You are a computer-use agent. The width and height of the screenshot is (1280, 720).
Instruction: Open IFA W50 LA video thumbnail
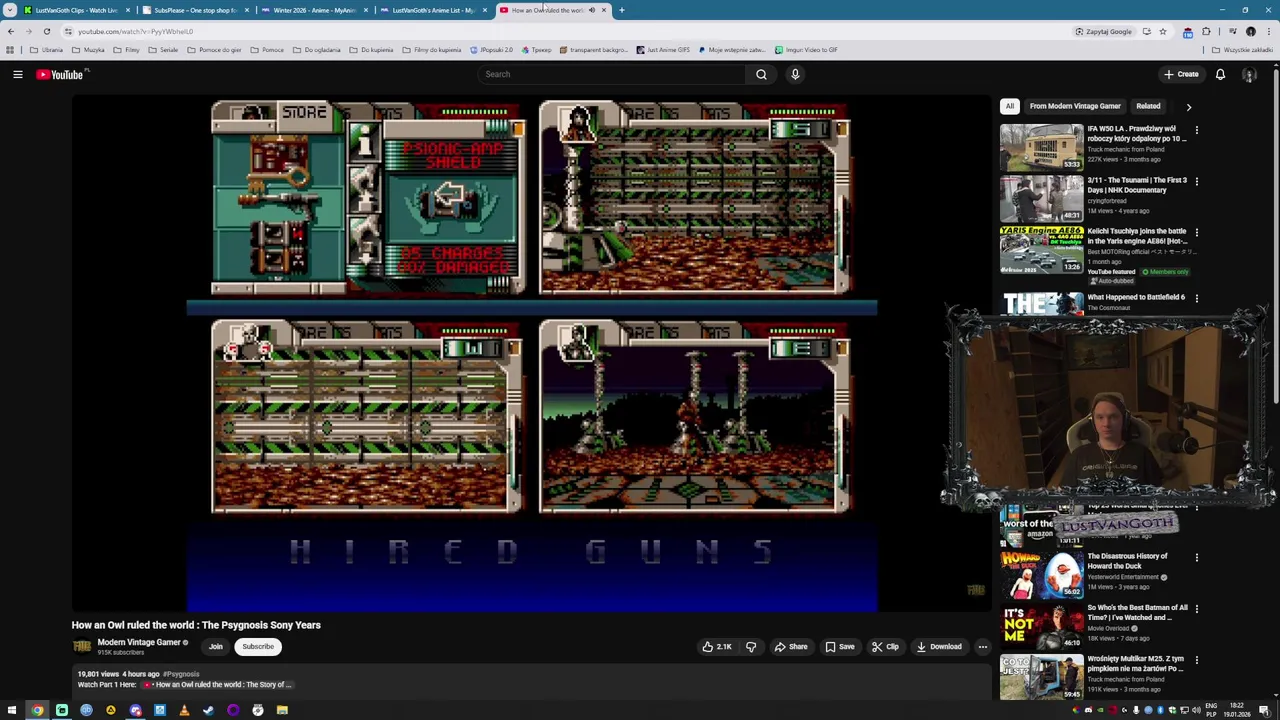click(1041, 147)
